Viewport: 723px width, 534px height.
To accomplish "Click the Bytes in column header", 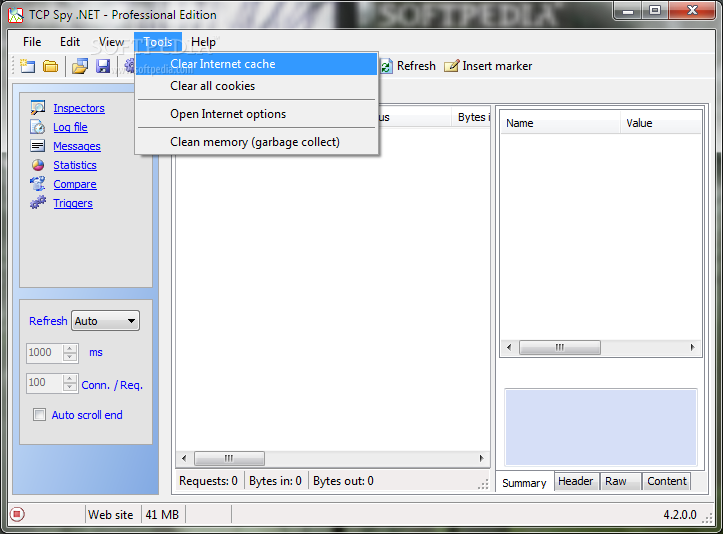I will (471, 117).
